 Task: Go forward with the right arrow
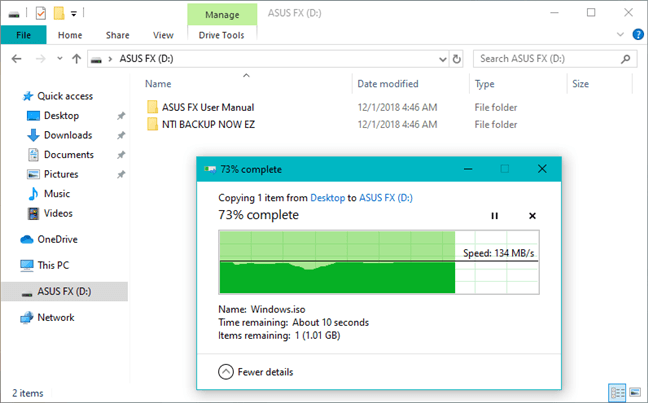[40, 59]
